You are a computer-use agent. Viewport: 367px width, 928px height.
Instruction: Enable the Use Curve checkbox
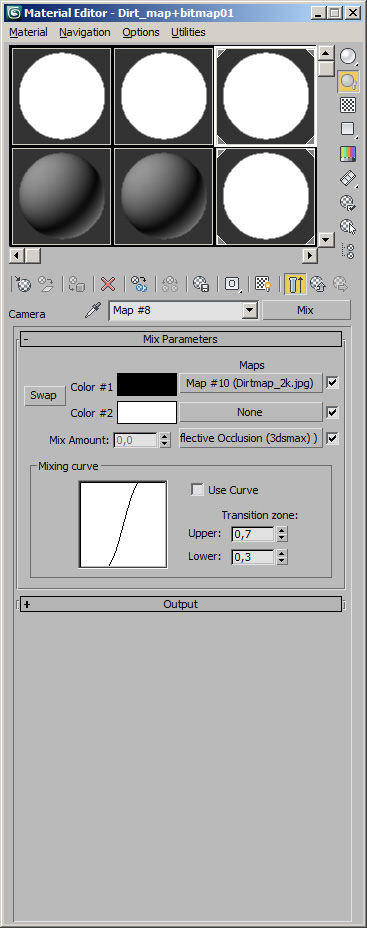point(197,490)
